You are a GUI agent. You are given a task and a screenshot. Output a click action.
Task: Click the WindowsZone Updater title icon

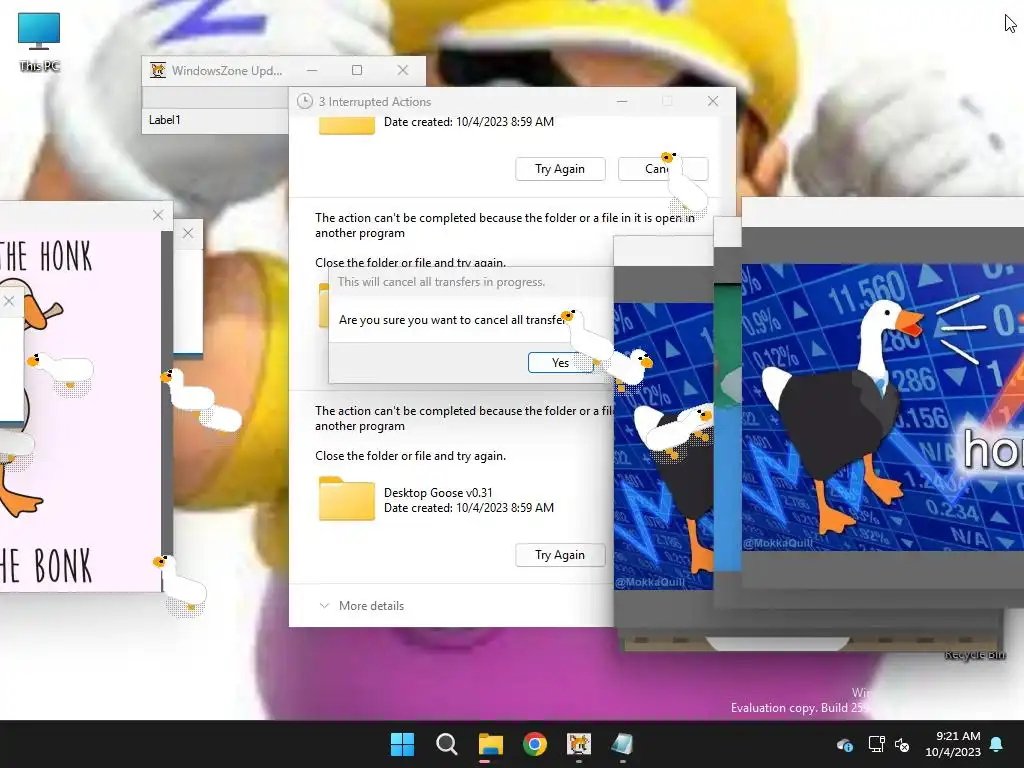(x=157, y=70)
